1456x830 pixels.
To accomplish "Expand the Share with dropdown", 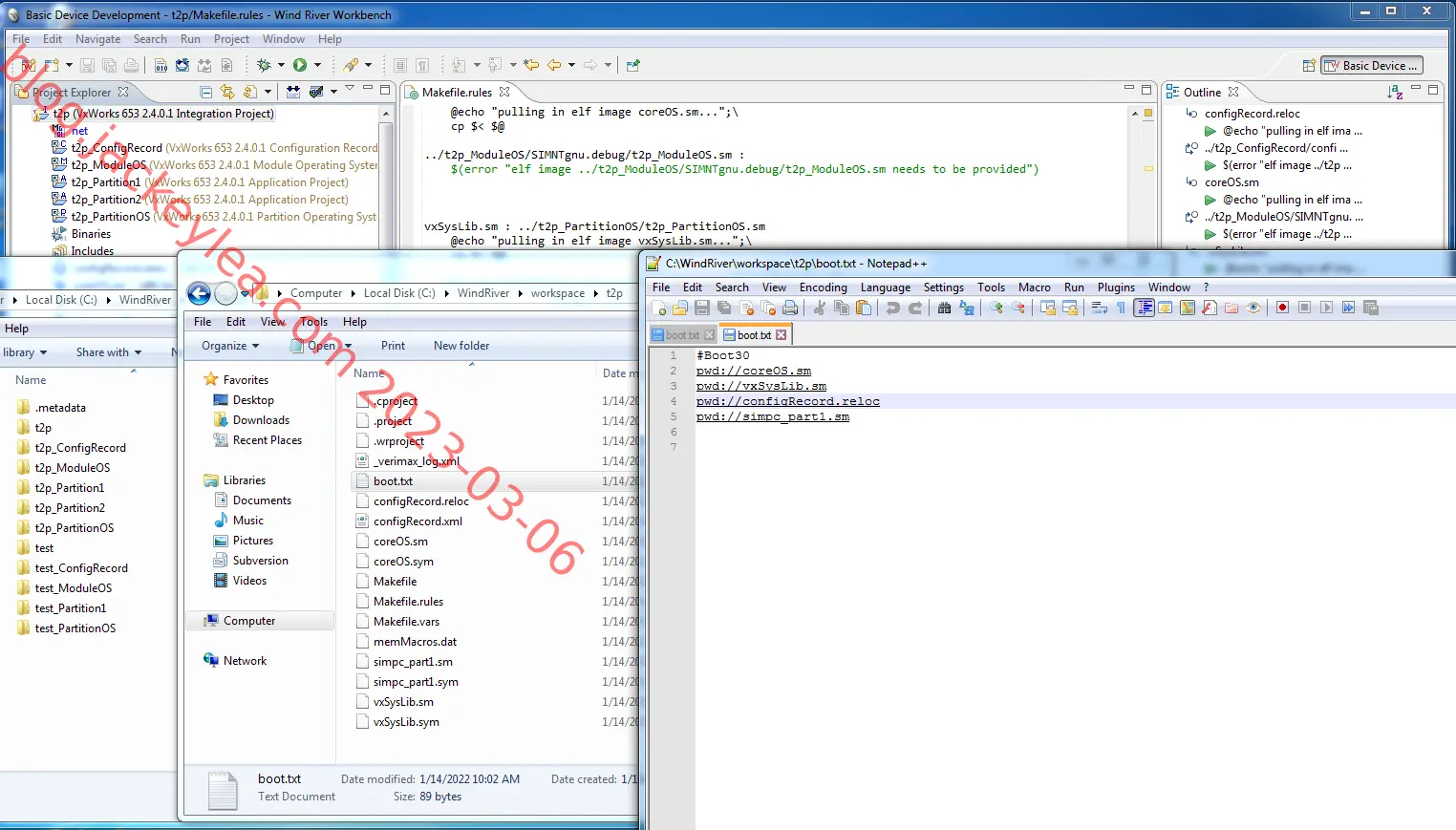I will pos(109,352).
